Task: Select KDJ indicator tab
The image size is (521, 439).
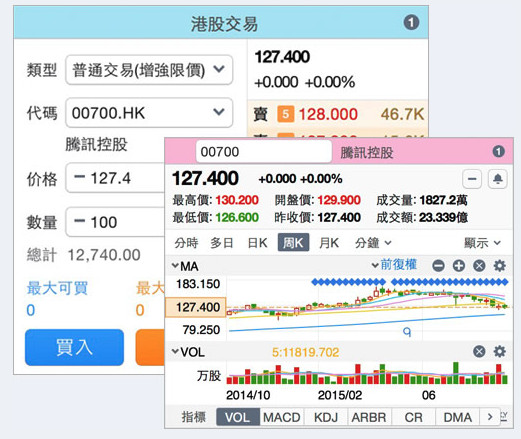Action: (326, 417)
